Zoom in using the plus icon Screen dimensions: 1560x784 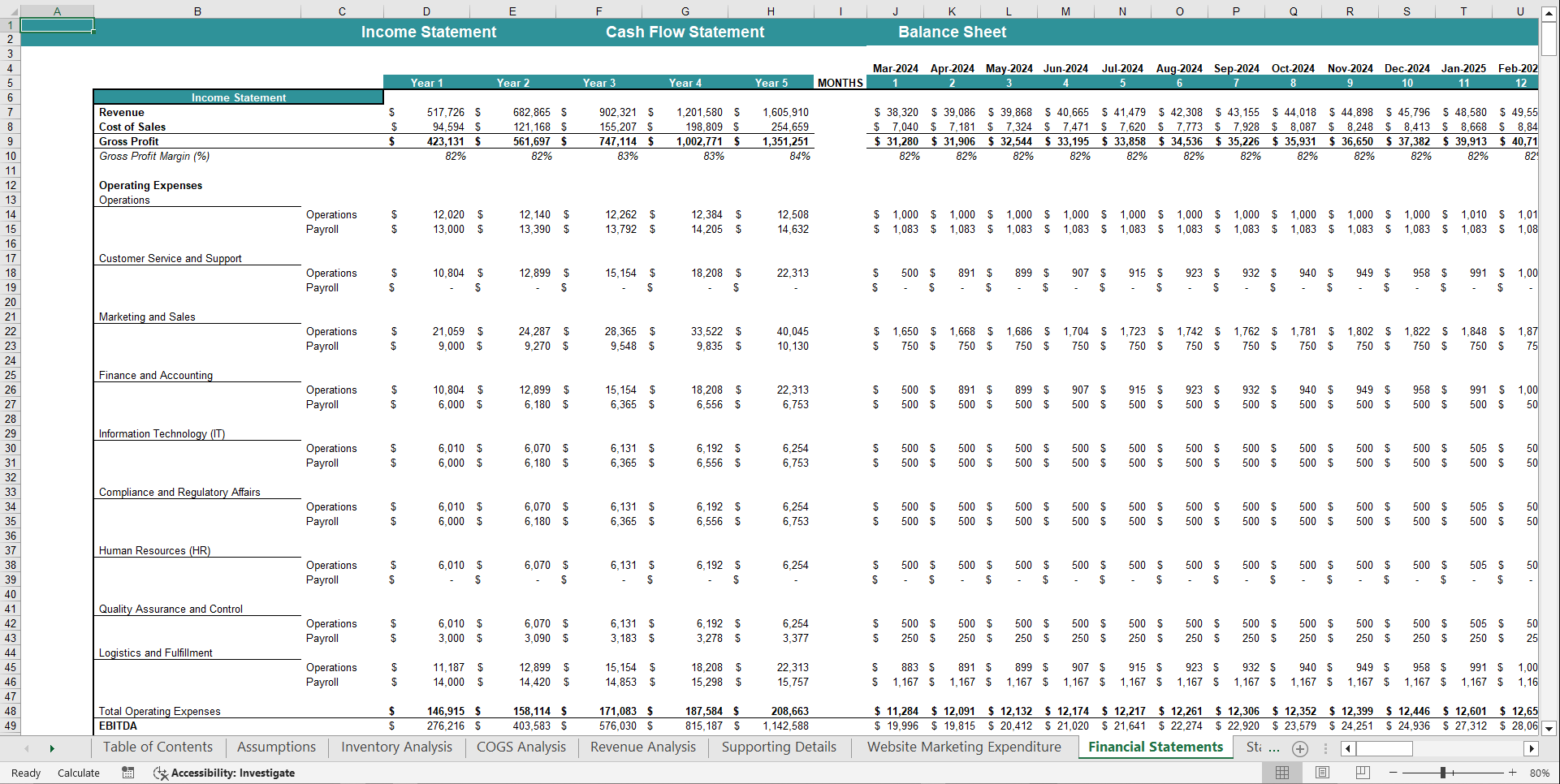1512,773
